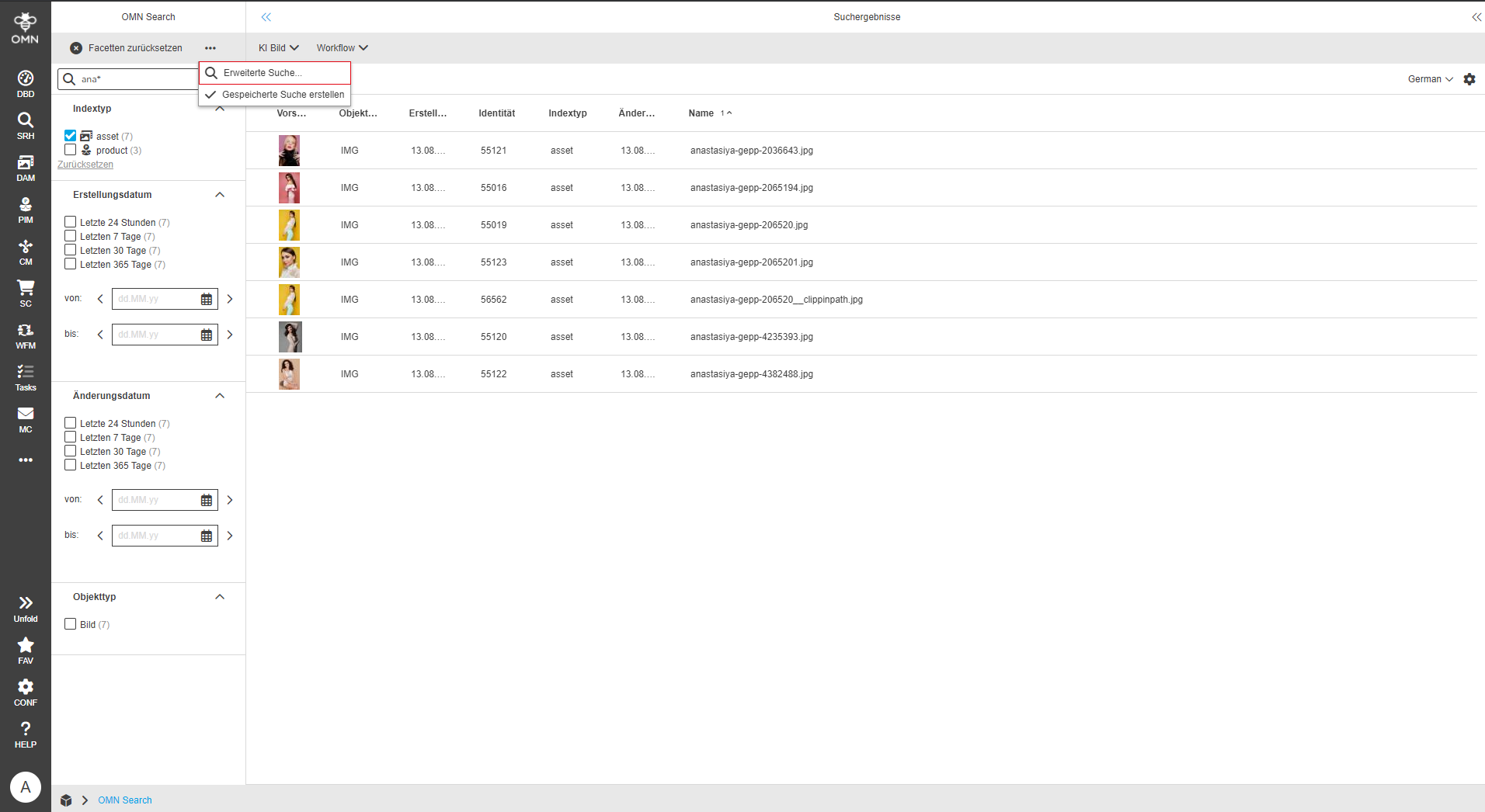
Task: Open the German language dropdown
Action: [x=1428, y=78]
